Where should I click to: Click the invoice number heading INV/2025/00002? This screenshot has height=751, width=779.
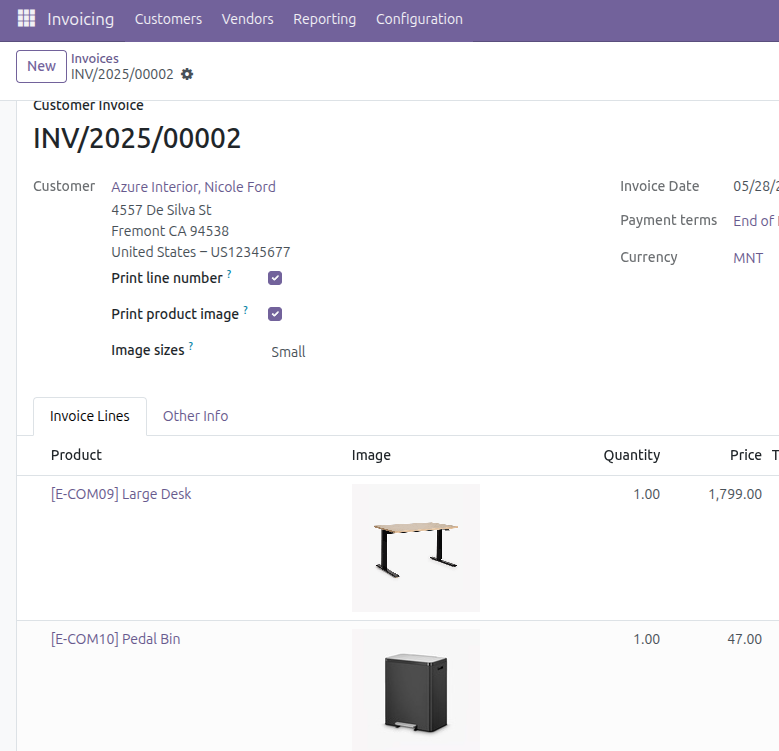click(x=137, y=138)
